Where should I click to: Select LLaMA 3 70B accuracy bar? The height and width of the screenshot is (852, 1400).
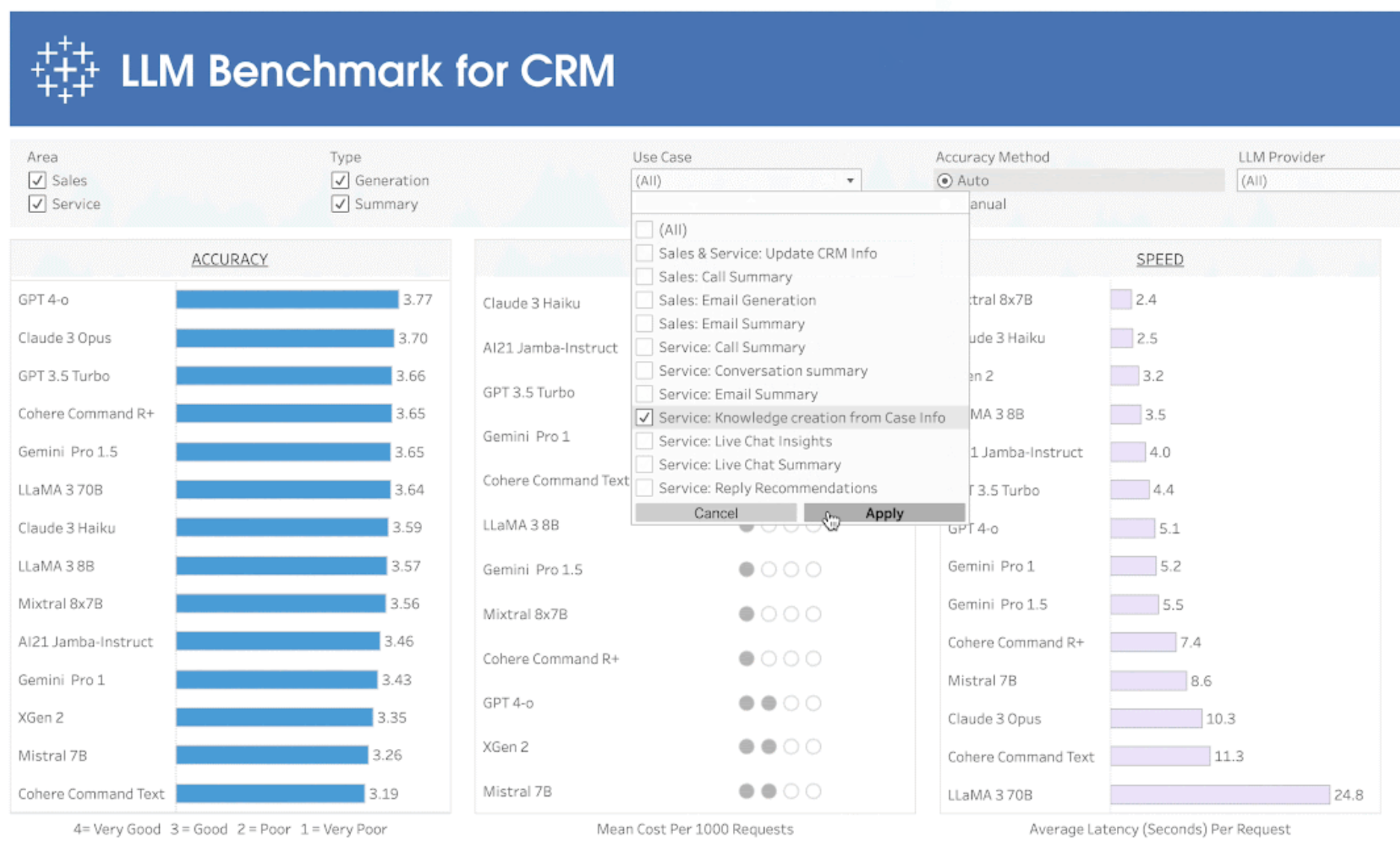click(283, 490)
